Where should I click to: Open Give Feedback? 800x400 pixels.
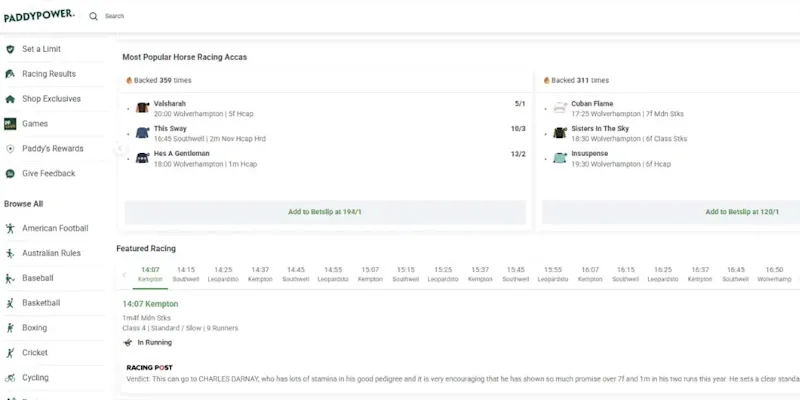pos(48,173)
